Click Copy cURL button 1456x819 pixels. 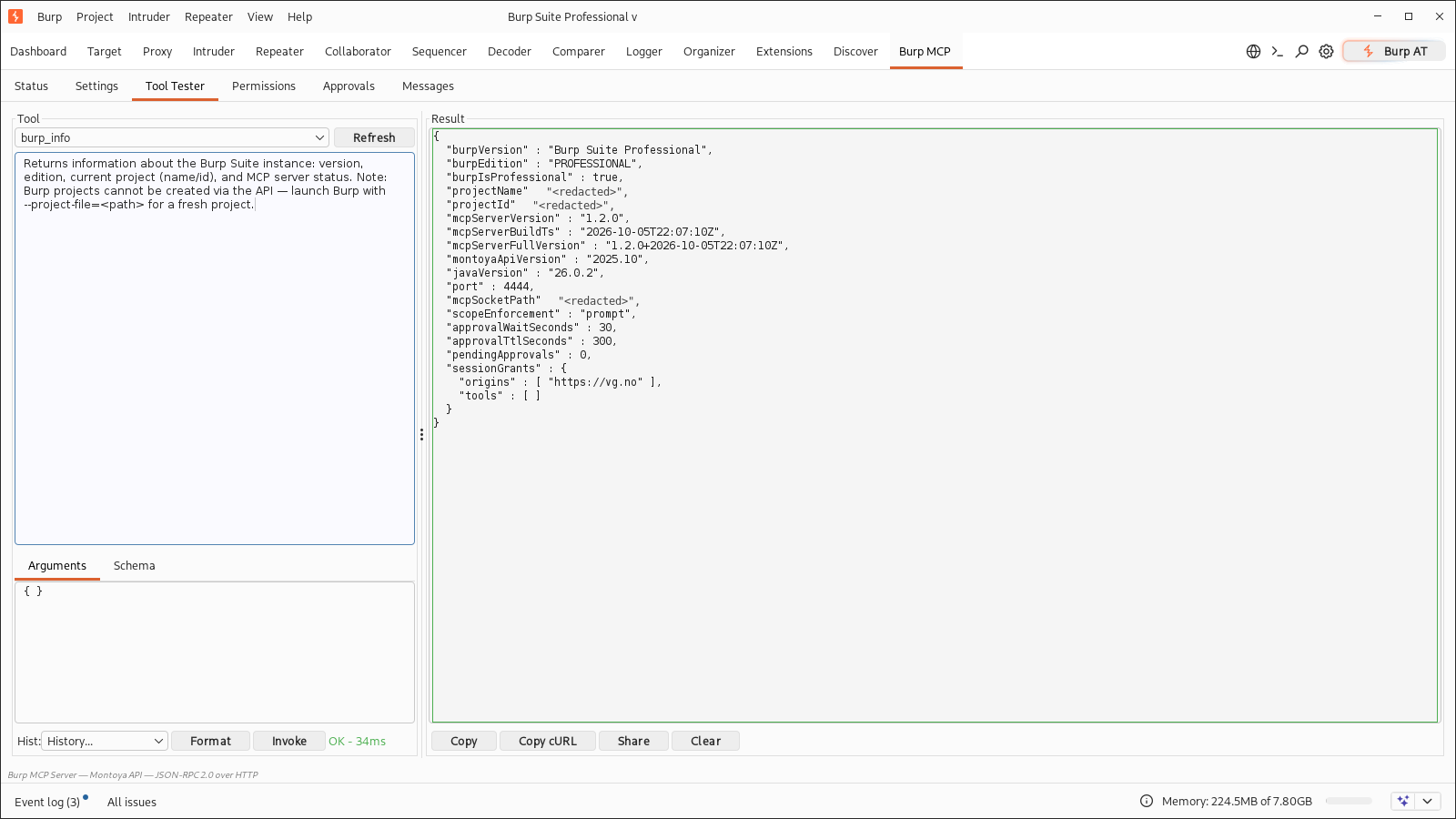coord(548,741)
